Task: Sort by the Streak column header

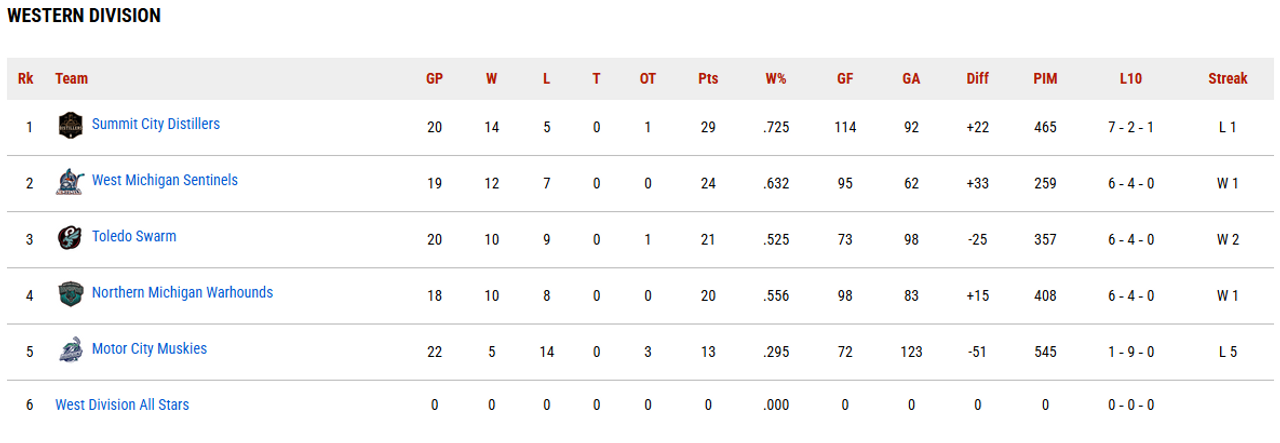Action: click(1227, 79)
